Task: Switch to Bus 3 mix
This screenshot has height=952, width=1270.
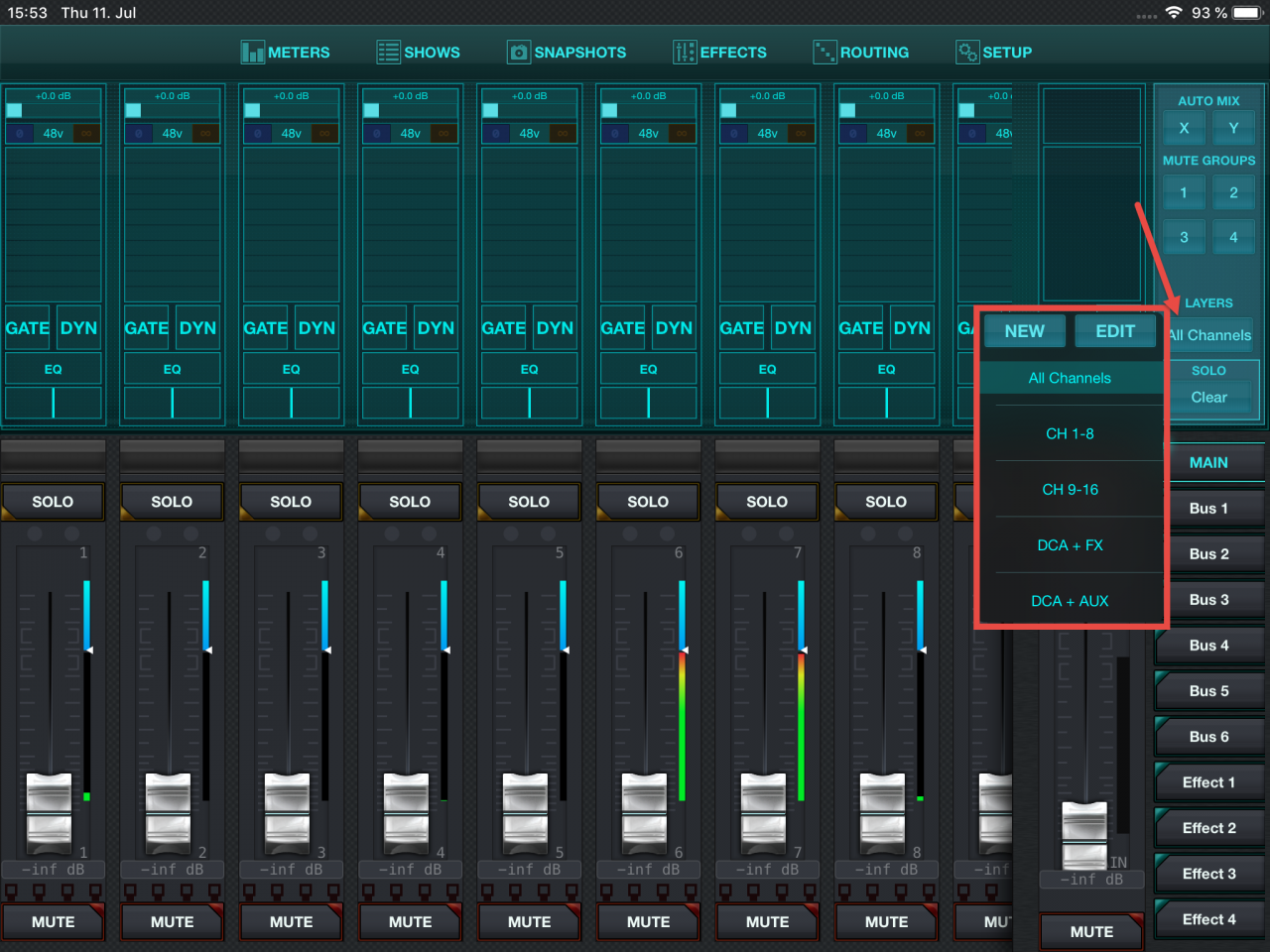Action: (1208, 600)
